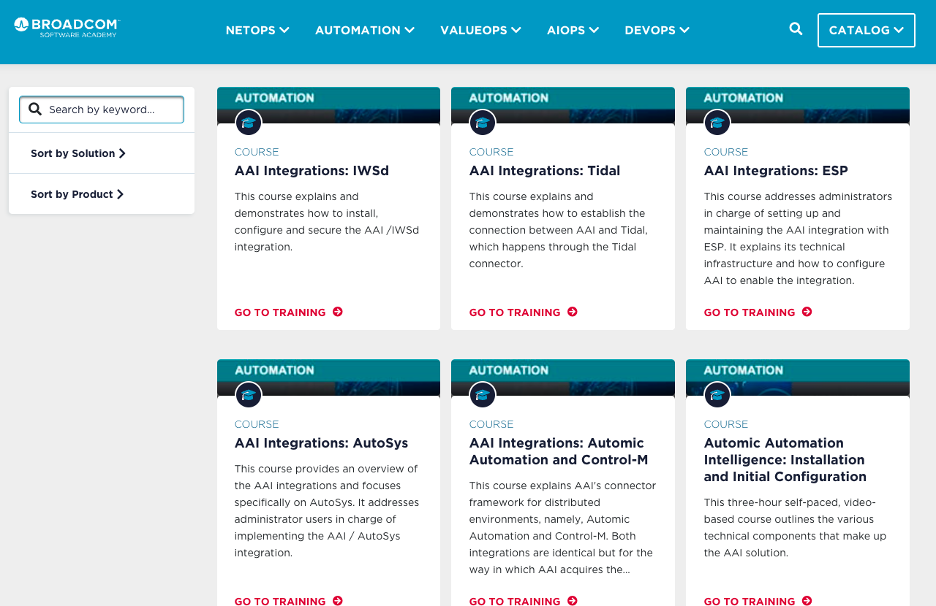Click graduation cap icon on Control-M card

click(482, 395)
